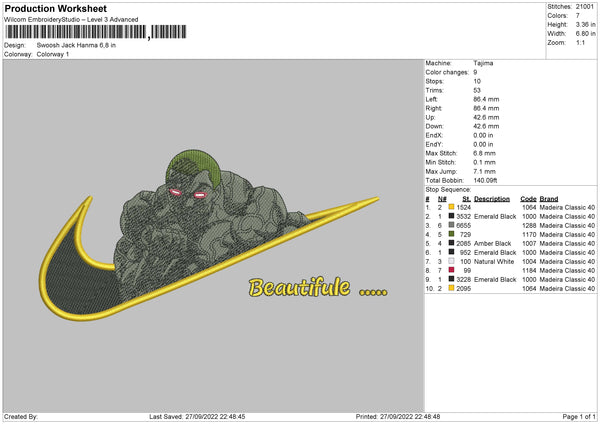Click 'Created By:' in the footer
The width and height of the screenshot is (600, 424).
(21, 417)
